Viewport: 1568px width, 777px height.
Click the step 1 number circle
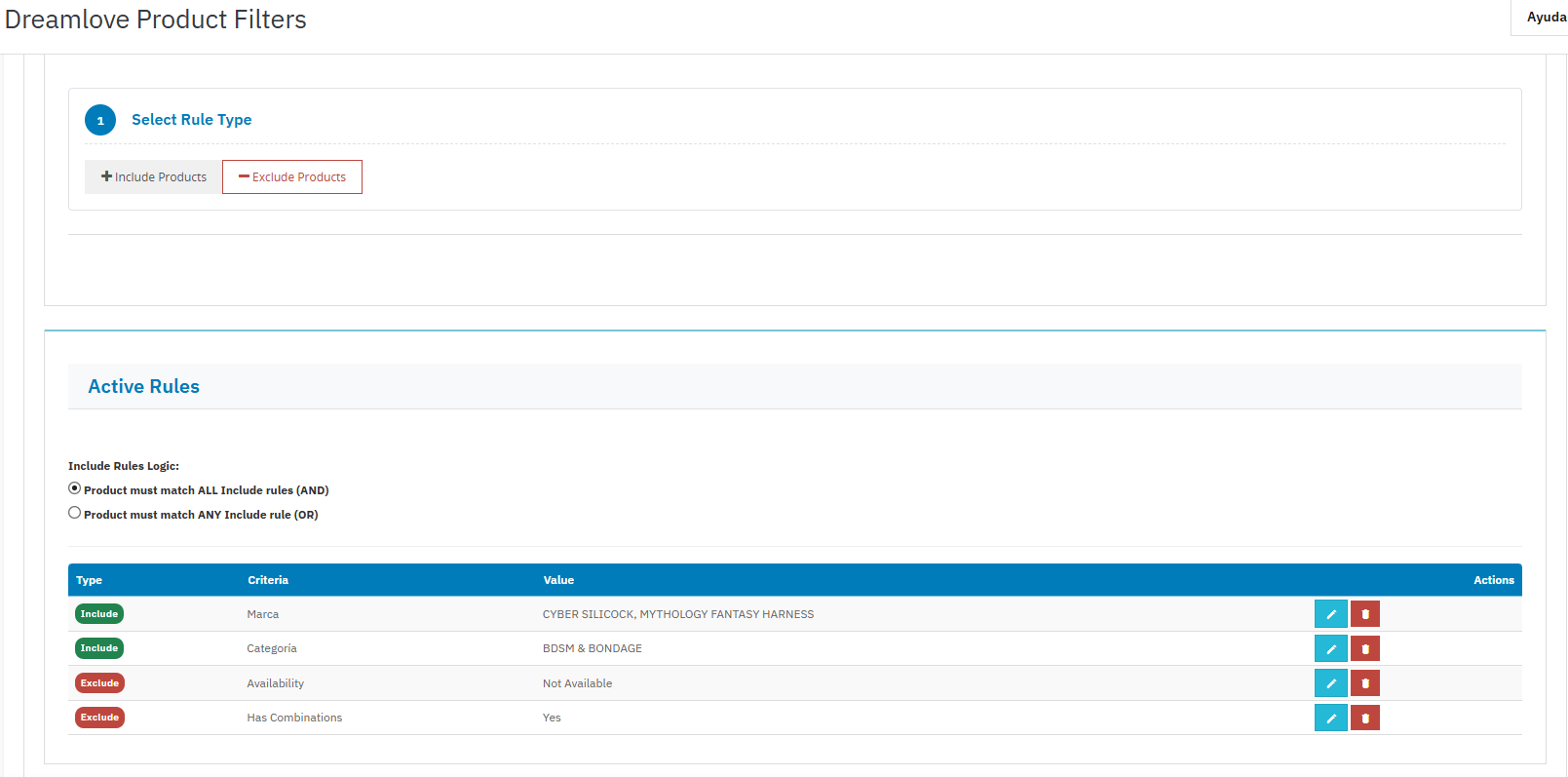coord(100,120)
